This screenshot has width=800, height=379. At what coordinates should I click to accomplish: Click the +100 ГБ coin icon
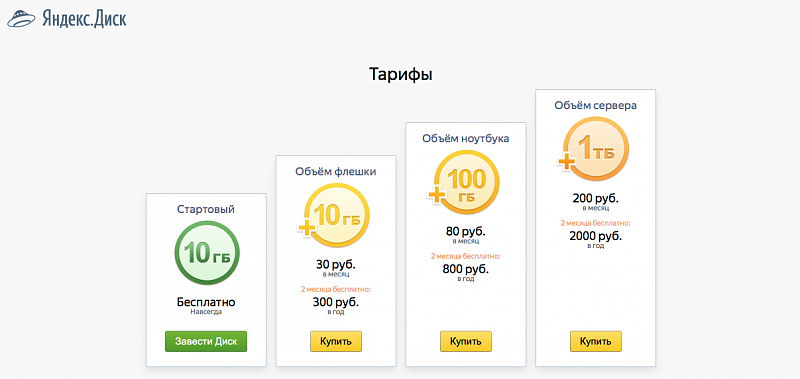coord(463,182)
